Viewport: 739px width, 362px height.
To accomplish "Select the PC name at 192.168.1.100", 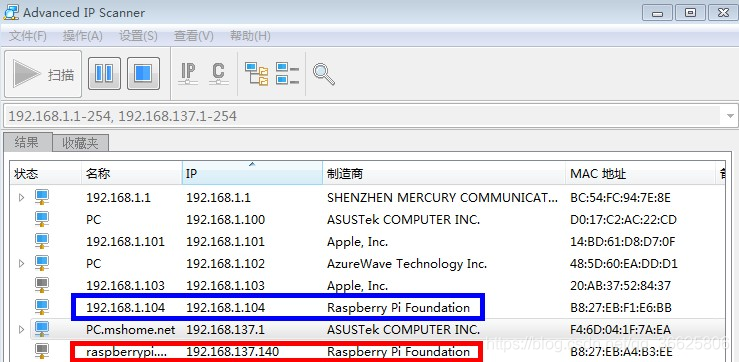I will pos(93,220).
